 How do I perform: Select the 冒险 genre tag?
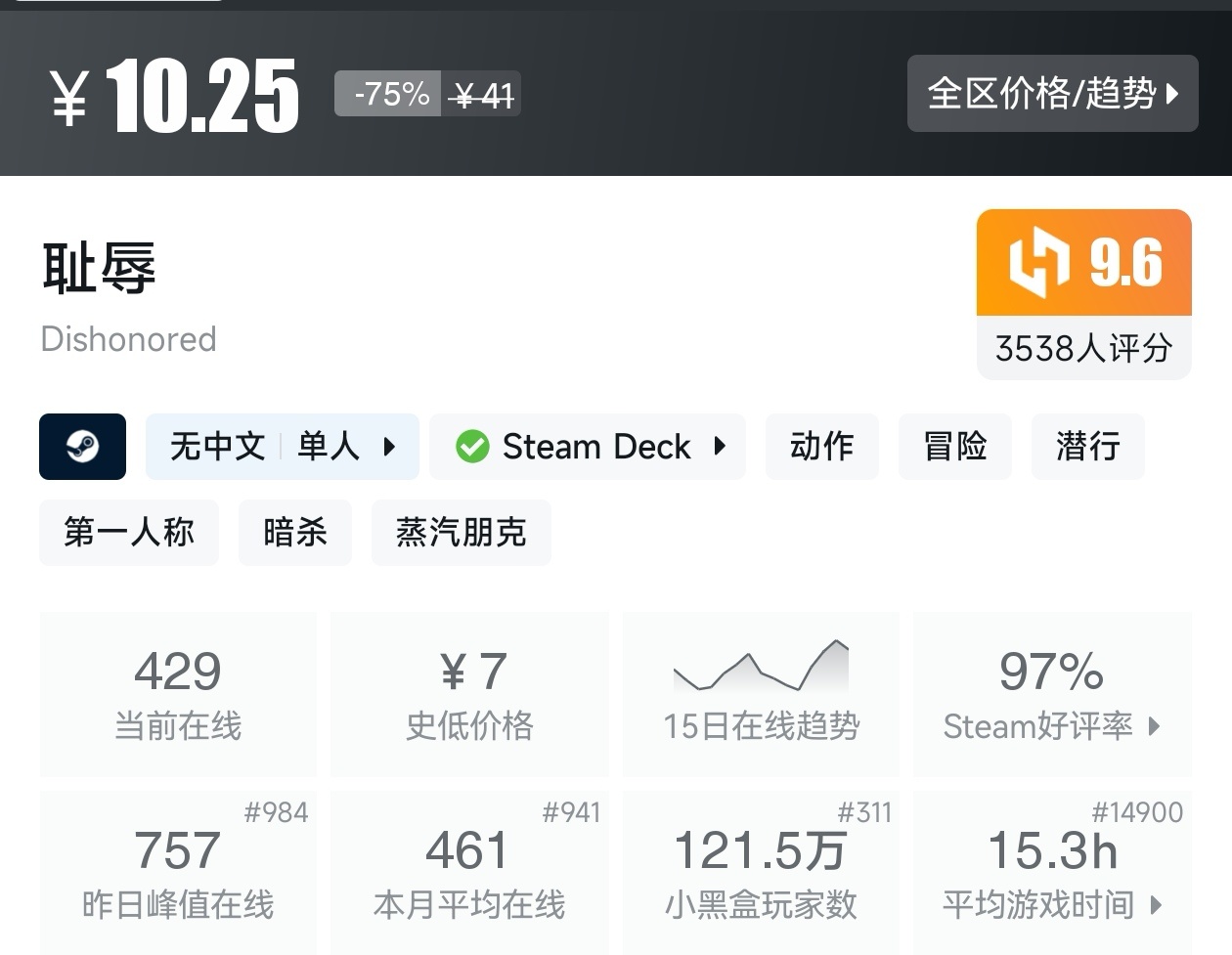tap(955, 447)
